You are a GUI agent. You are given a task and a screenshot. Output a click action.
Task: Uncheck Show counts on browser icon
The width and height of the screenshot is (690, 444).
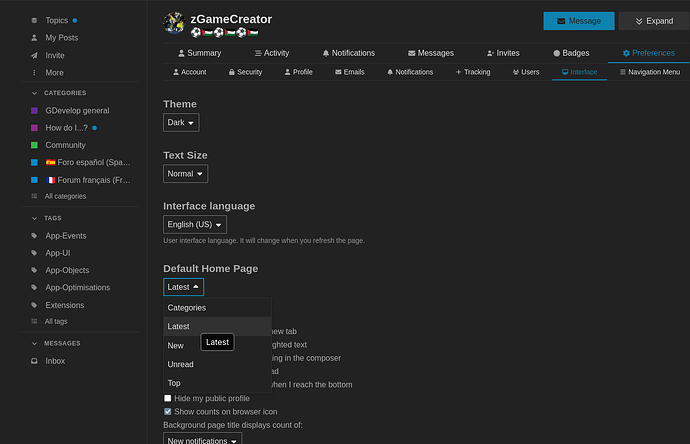[168, 411]
